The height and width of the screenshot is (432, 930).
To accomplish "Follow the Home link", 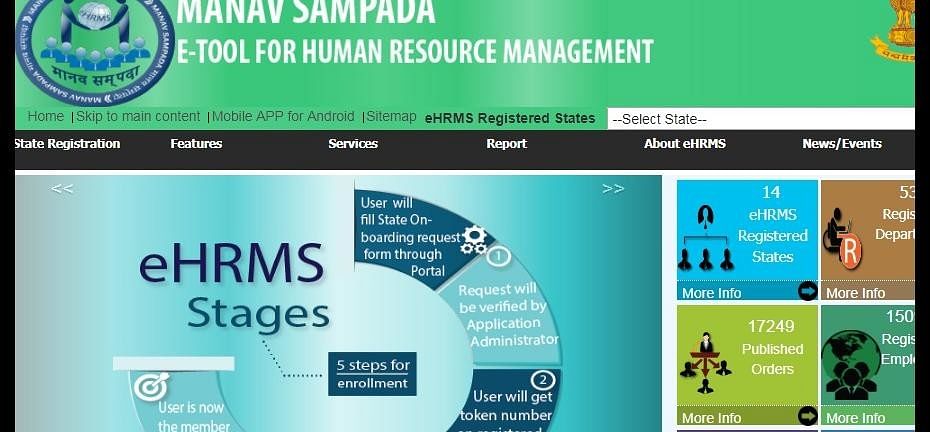I will 46,116.
